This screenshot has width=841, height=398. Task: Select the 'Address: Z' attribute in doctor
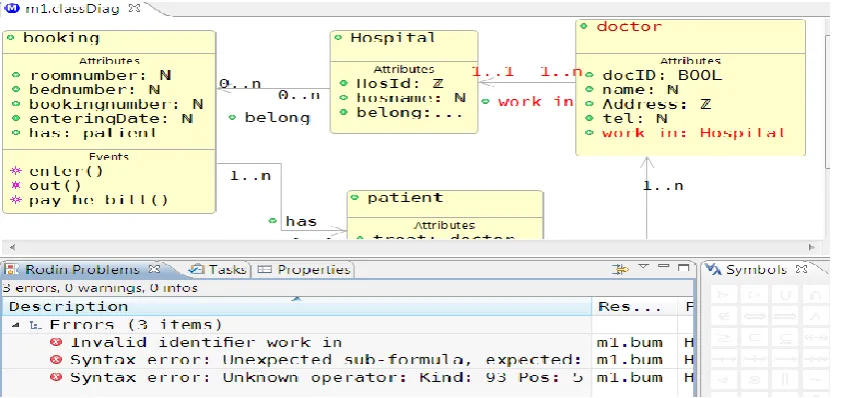[656, 104]
